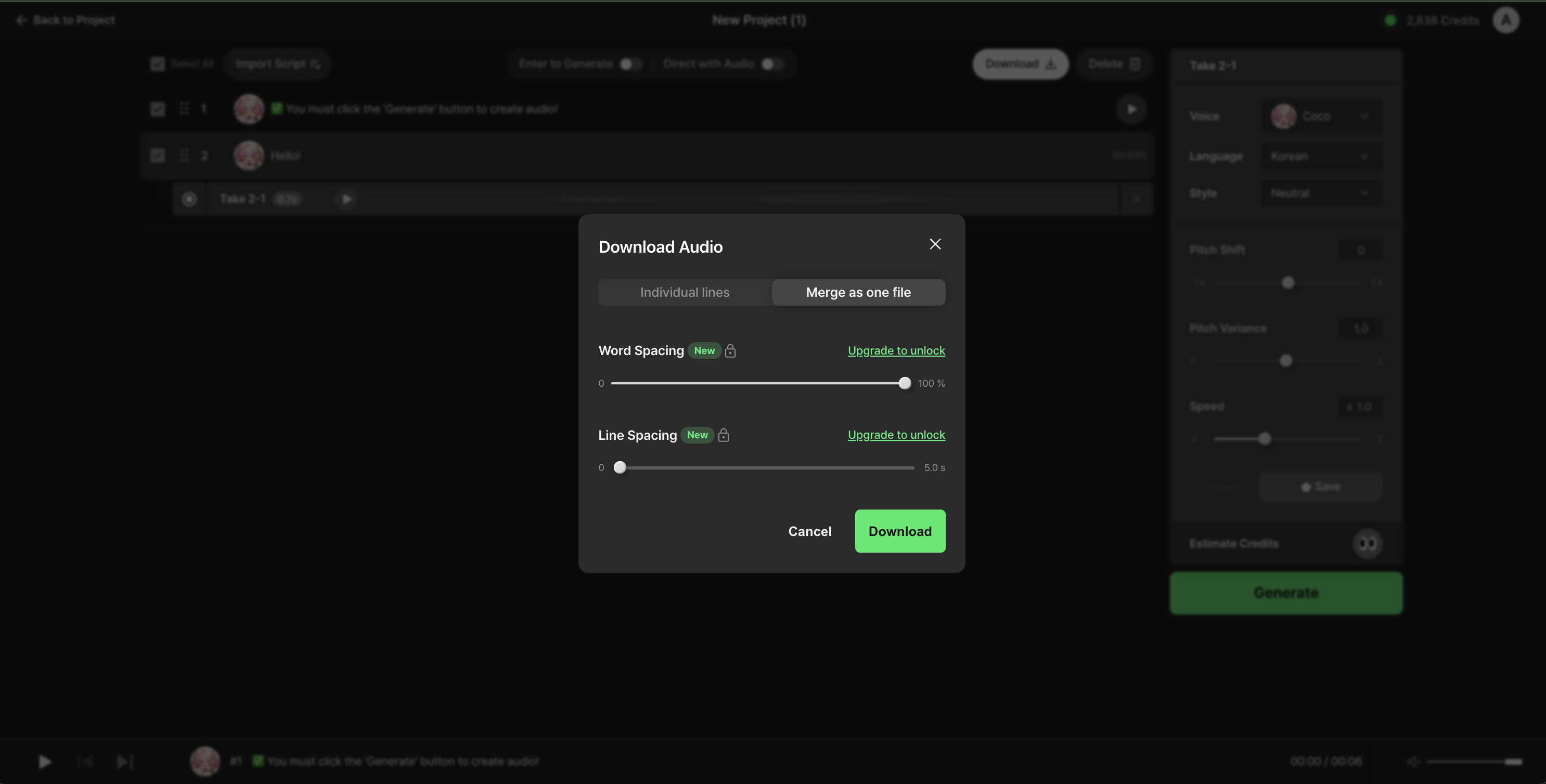Click Word Spacing lock icon
1546x784 pixels.
tap(730, 350)
